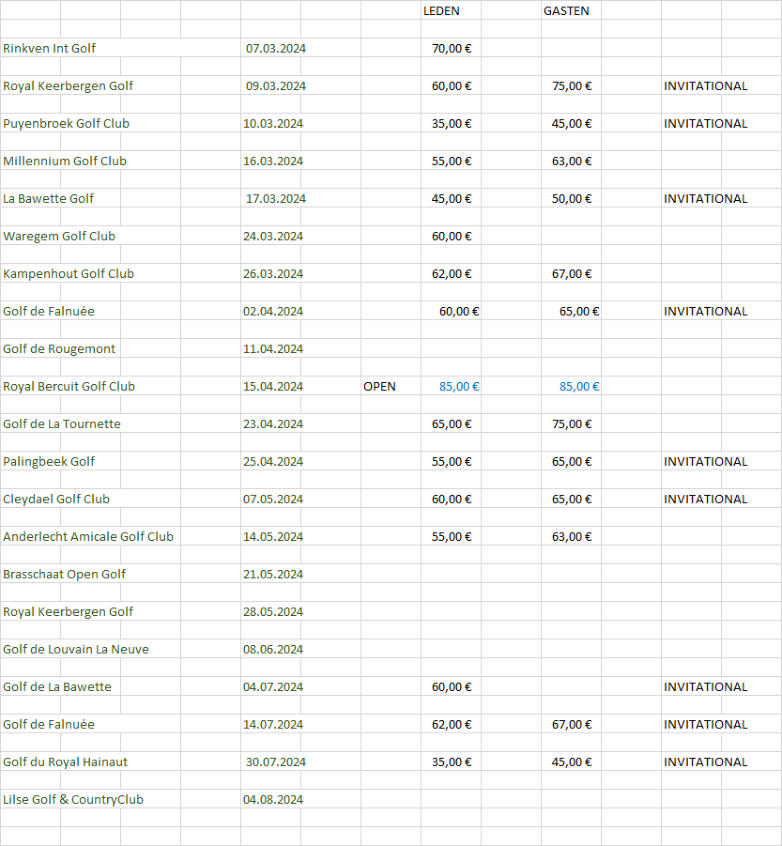
Task: Select the date 09.03.2024
Action: click(x=276, y=86)
